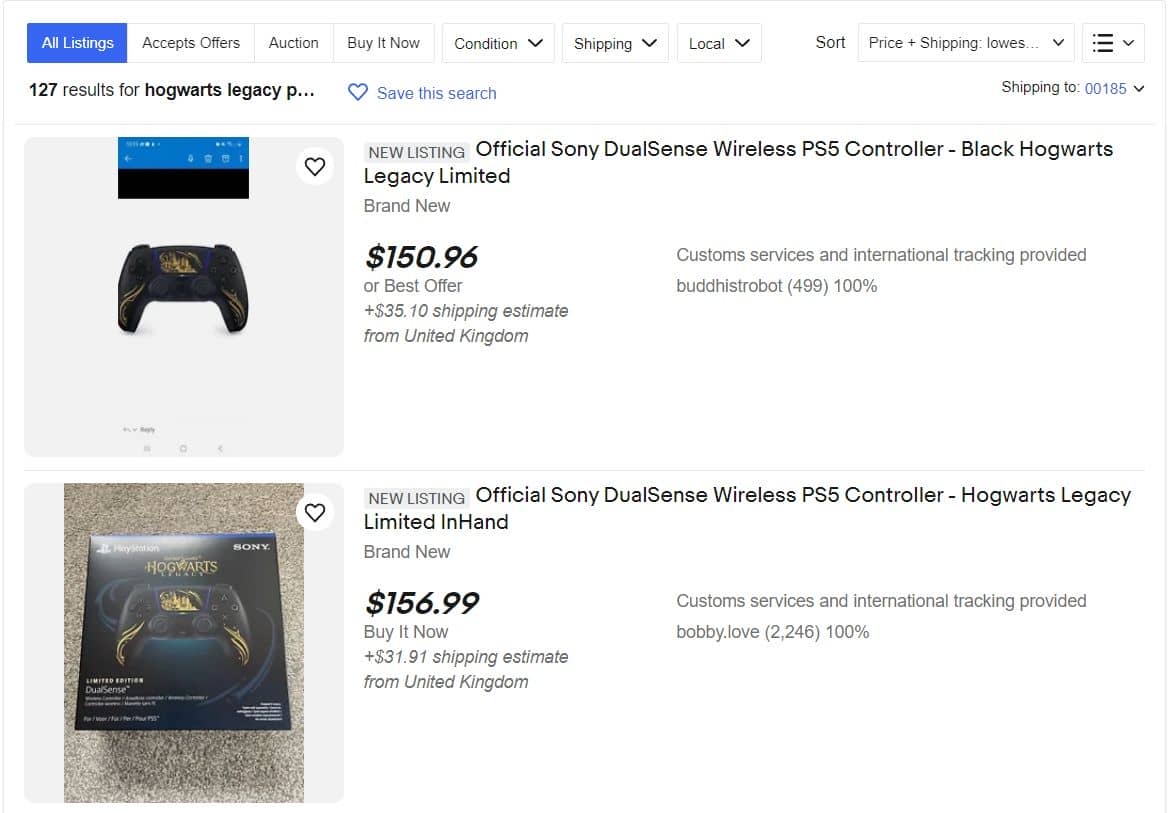Show Buy It Now listings only

pyautogui.click(x=383, y=43)
